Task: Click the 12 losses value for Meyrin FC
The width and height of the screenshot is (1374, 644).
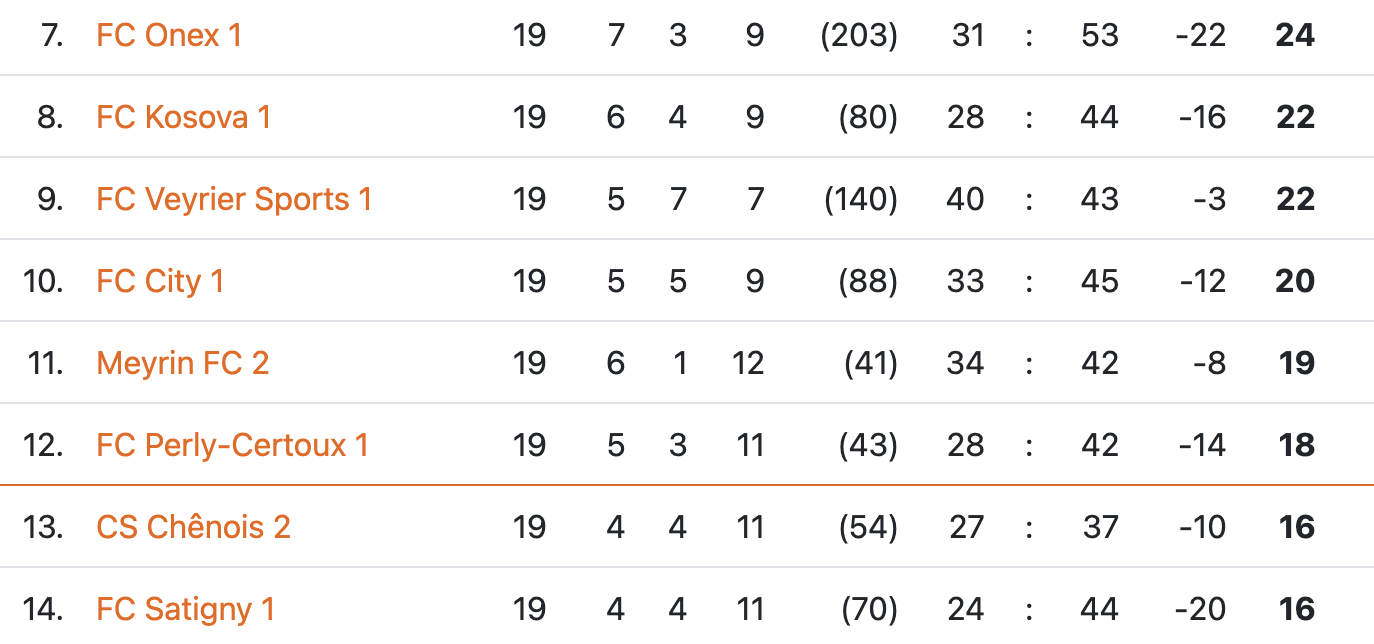Action: click(x=748, y=364)
